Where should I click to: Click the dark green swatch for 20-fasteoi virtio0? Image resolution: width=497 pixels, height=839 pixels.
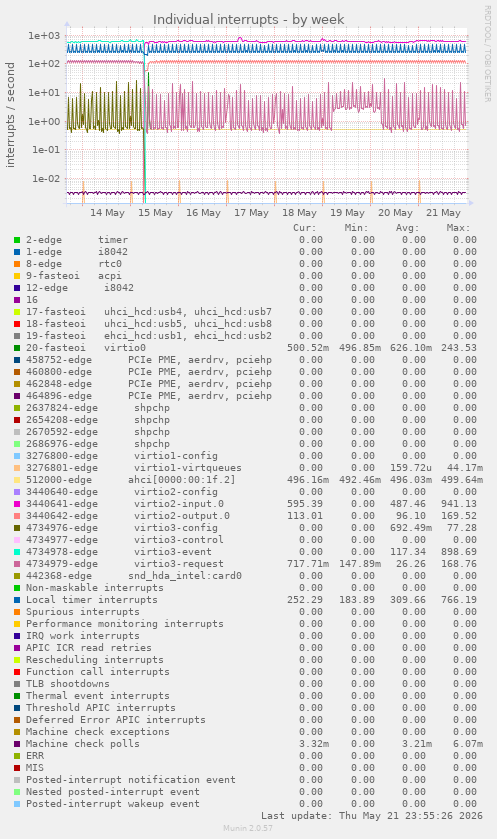[x=17, y=348]
